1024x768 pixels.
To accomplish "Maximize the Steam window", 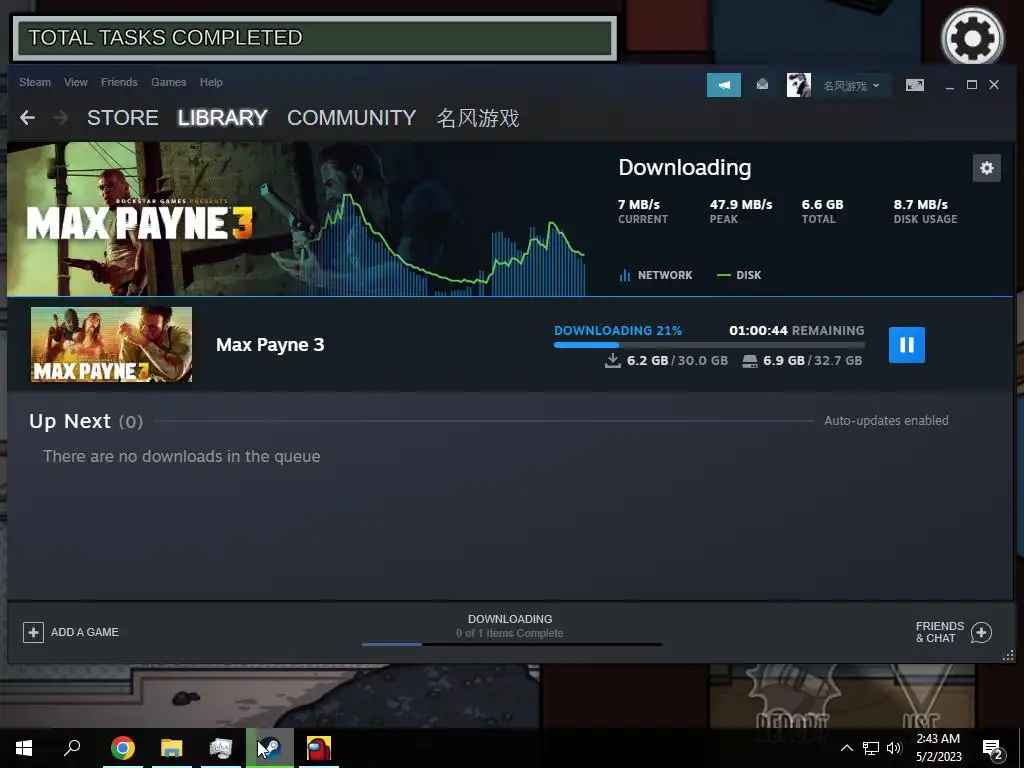I will coord(972,85).
